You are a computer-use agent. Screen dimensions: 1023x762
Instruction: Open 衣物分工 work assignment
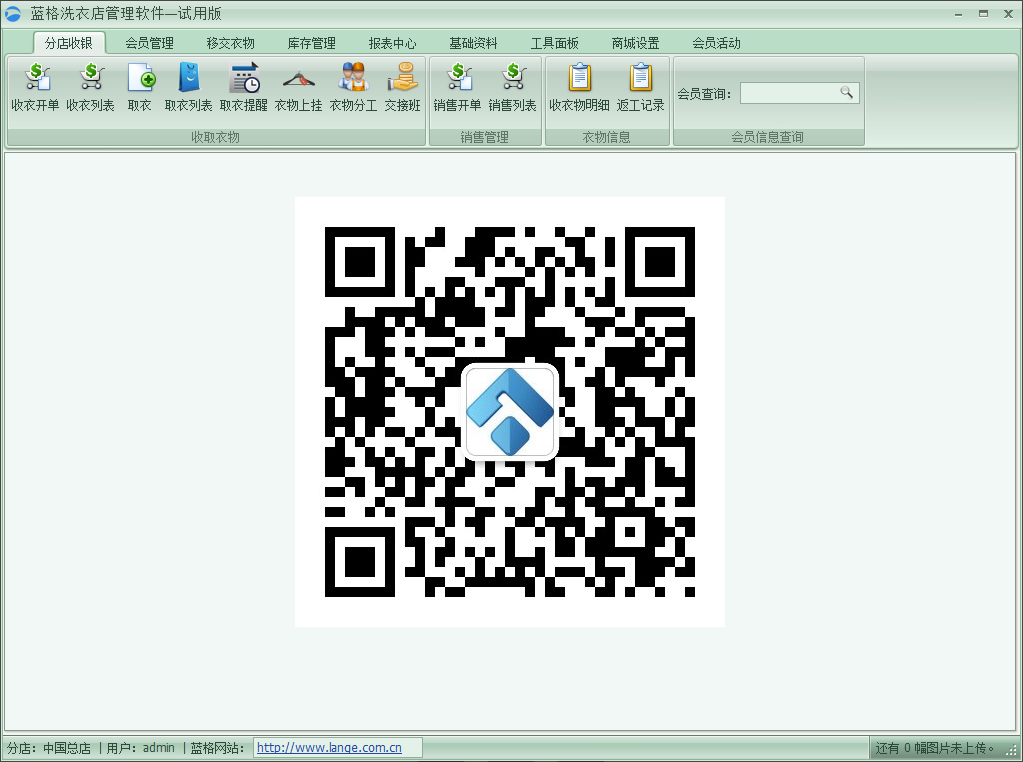pyautogui.click(x=354, y=87)
